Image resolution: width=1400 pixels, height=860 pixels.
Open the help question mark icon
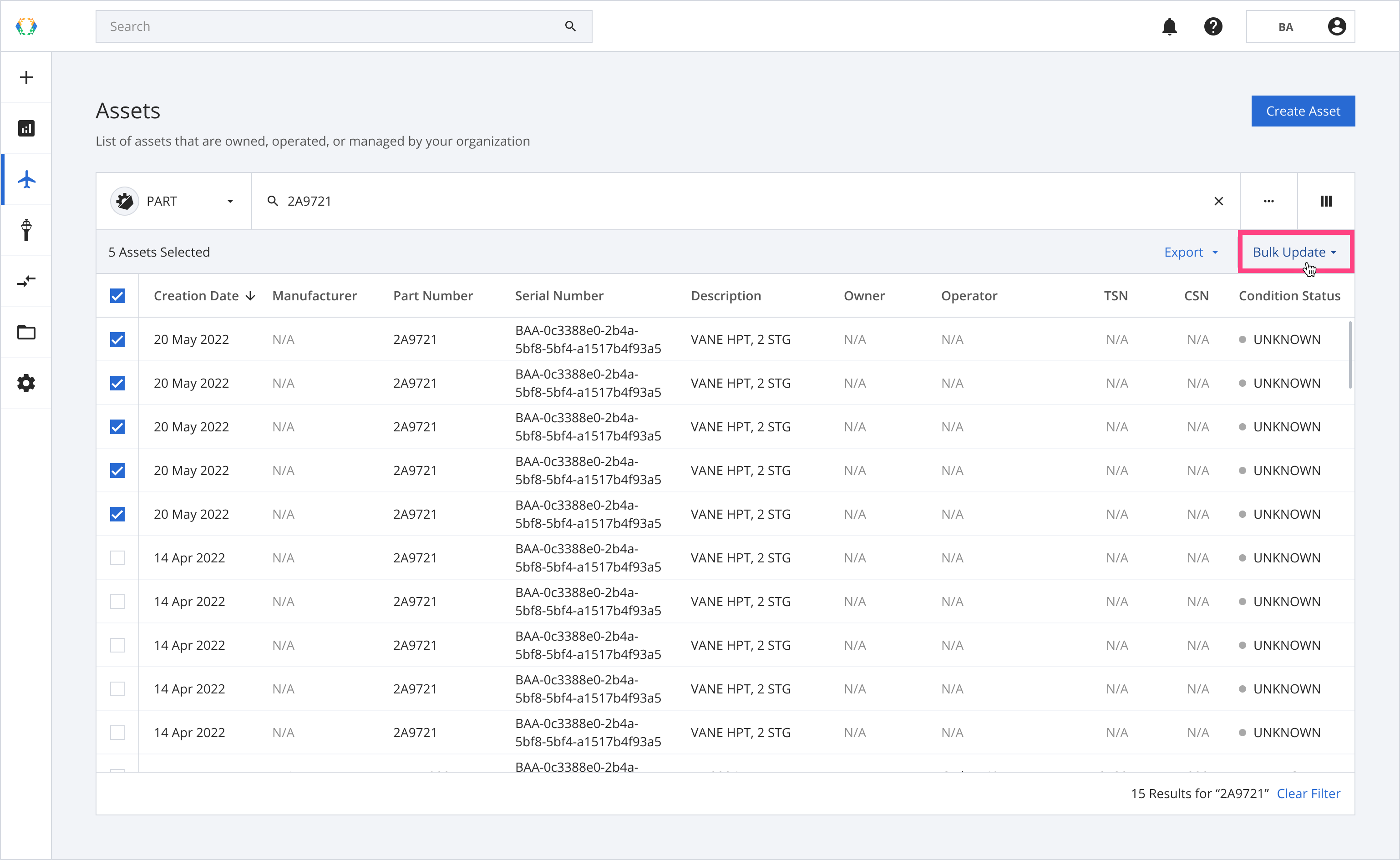tap(1213, 26)
